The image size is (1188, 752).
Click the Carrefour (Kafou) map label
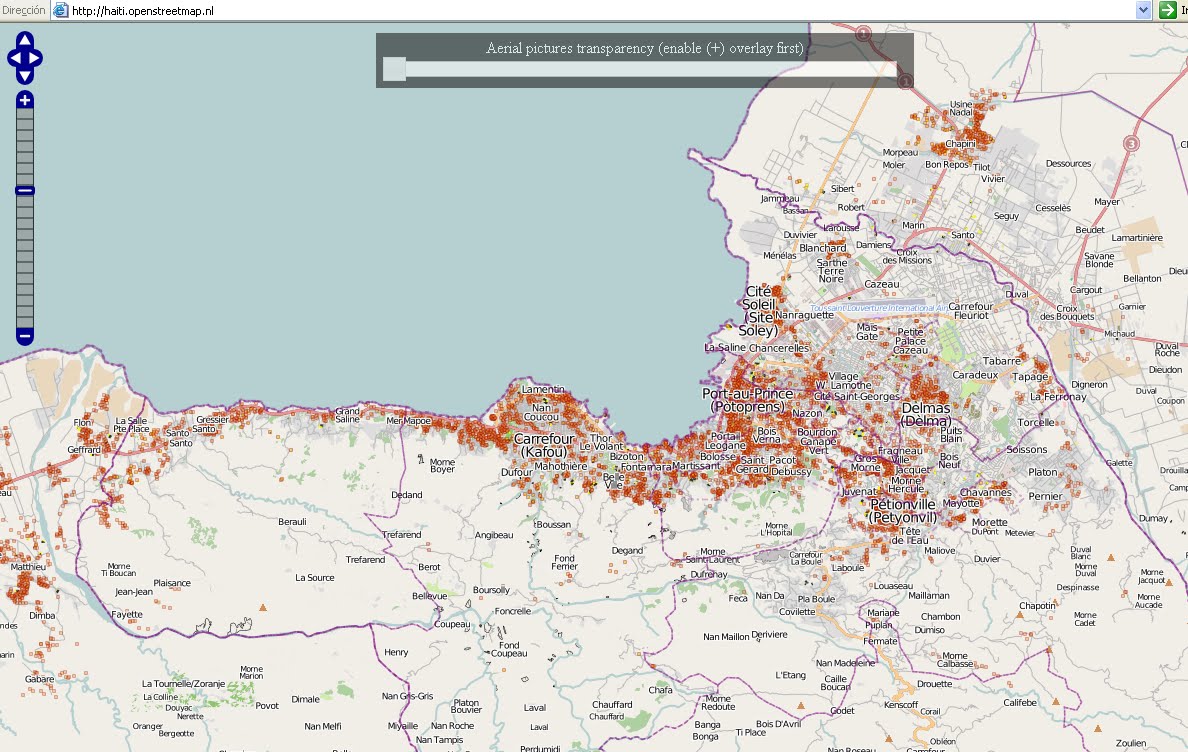(544, 445)
